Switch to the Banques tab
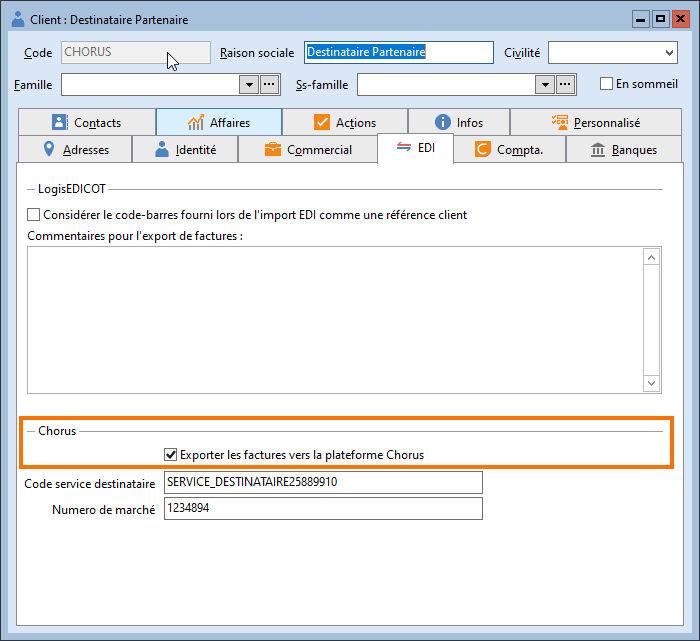Screen dimensions: 700x641 tap(624, 149)
